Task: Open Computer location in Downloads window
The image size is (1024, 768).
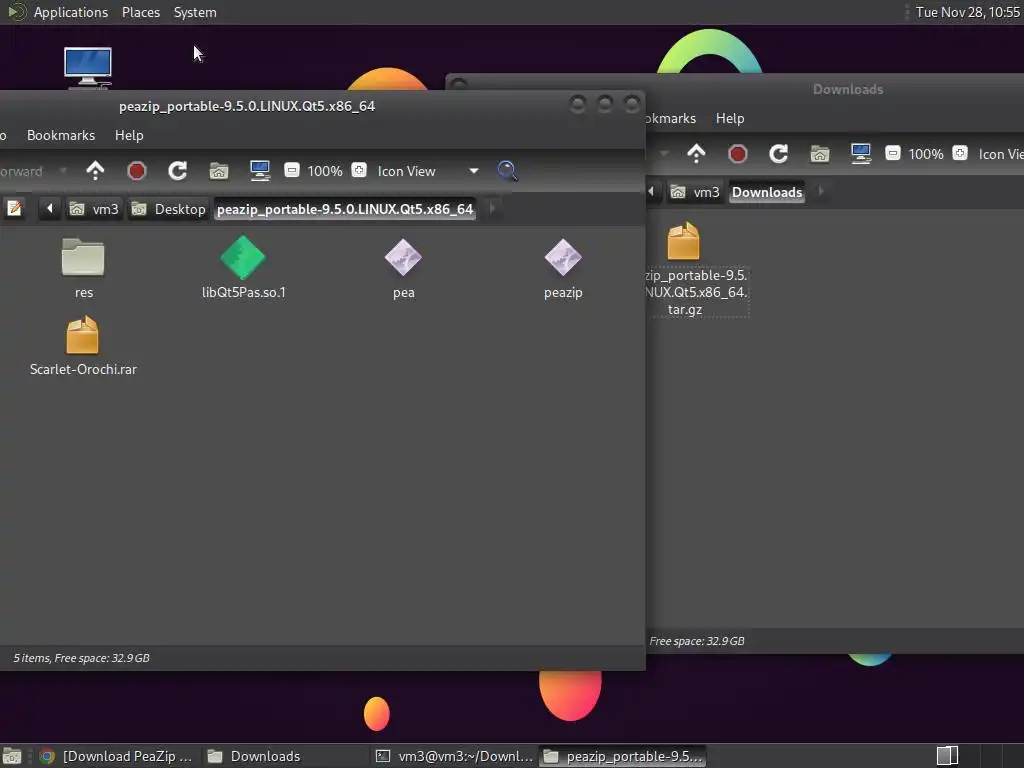Action: 861,154
